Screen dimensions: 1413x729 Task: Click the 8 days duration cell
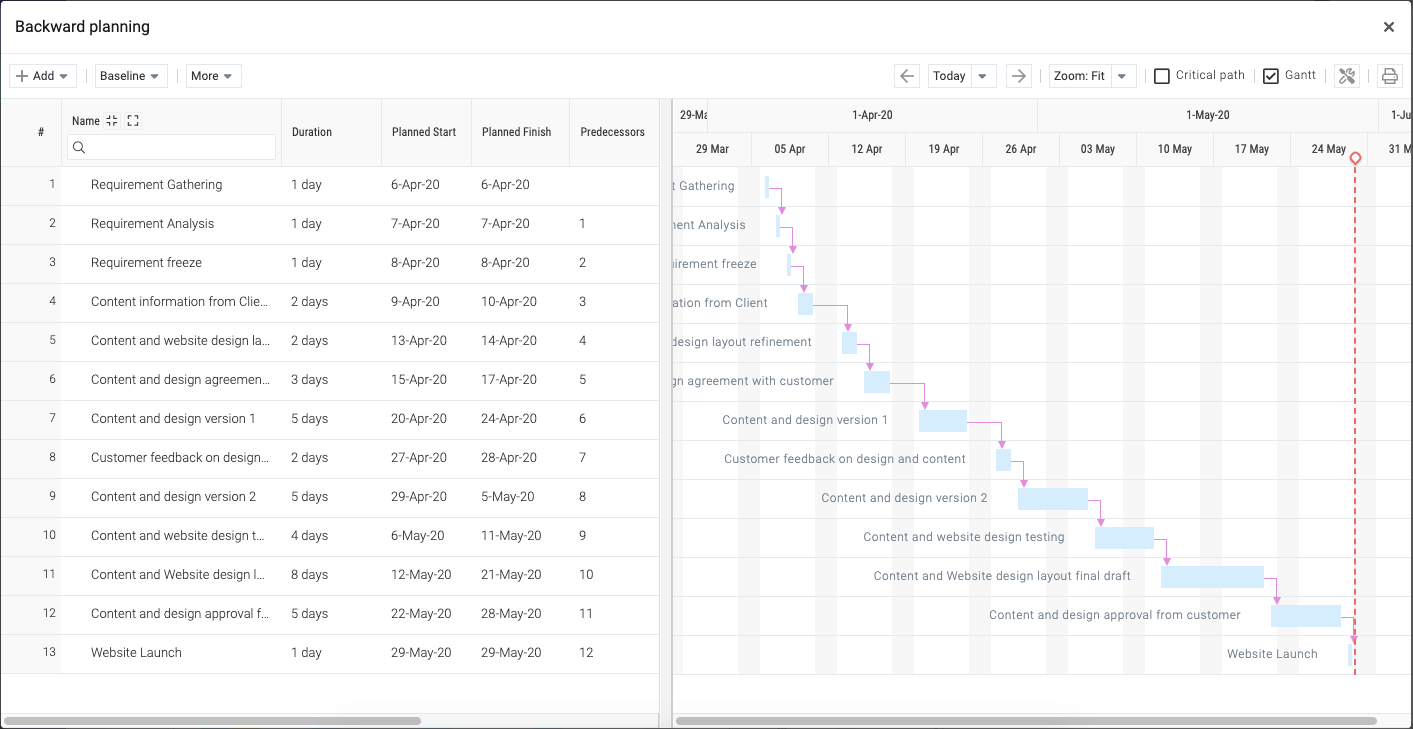pyautogui.click(x=331, y=575)
